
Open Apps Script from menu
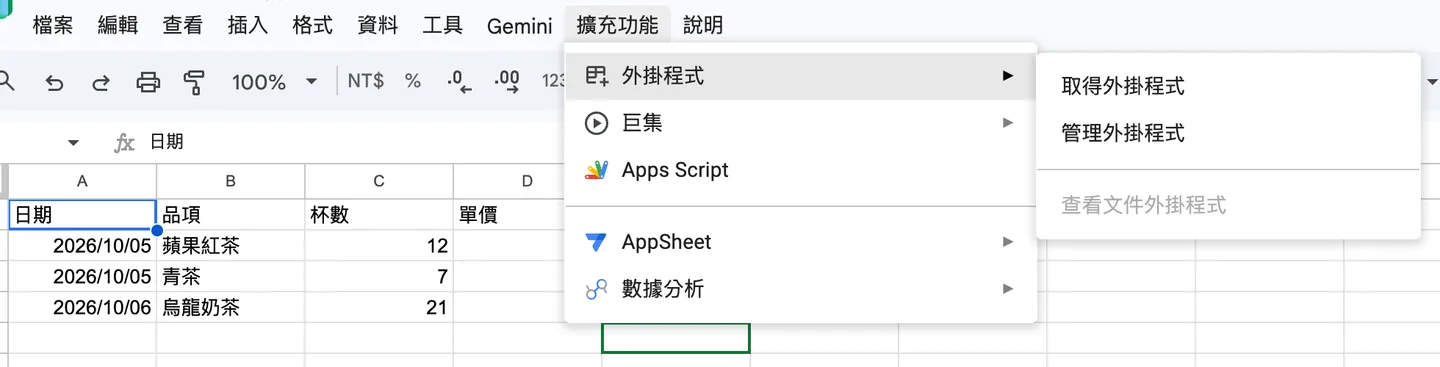(801, 170)
